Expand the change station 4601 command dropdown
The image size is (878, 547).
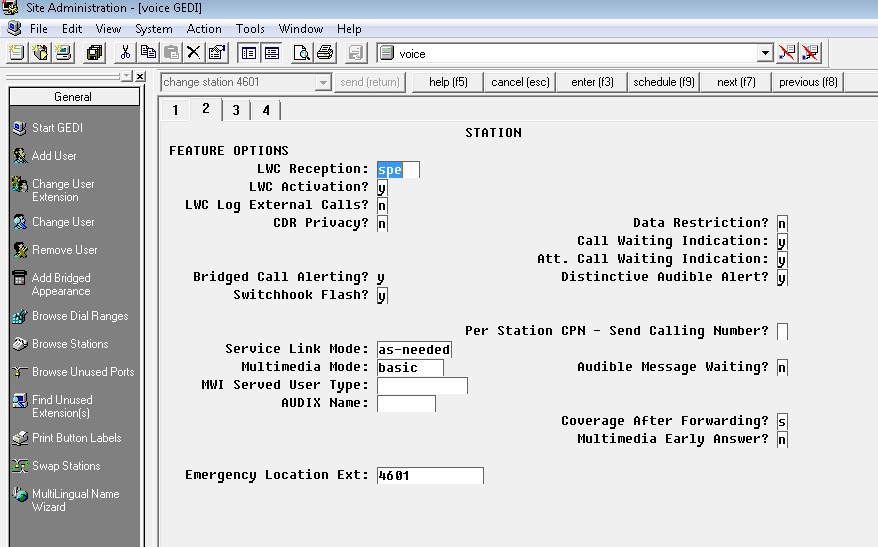323,82
